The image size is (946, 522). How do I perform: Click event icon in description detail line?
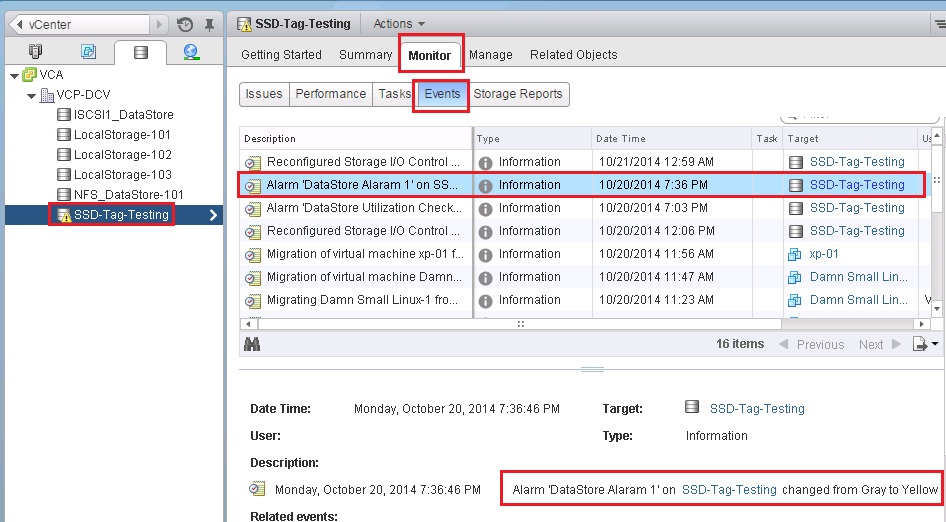258,489
